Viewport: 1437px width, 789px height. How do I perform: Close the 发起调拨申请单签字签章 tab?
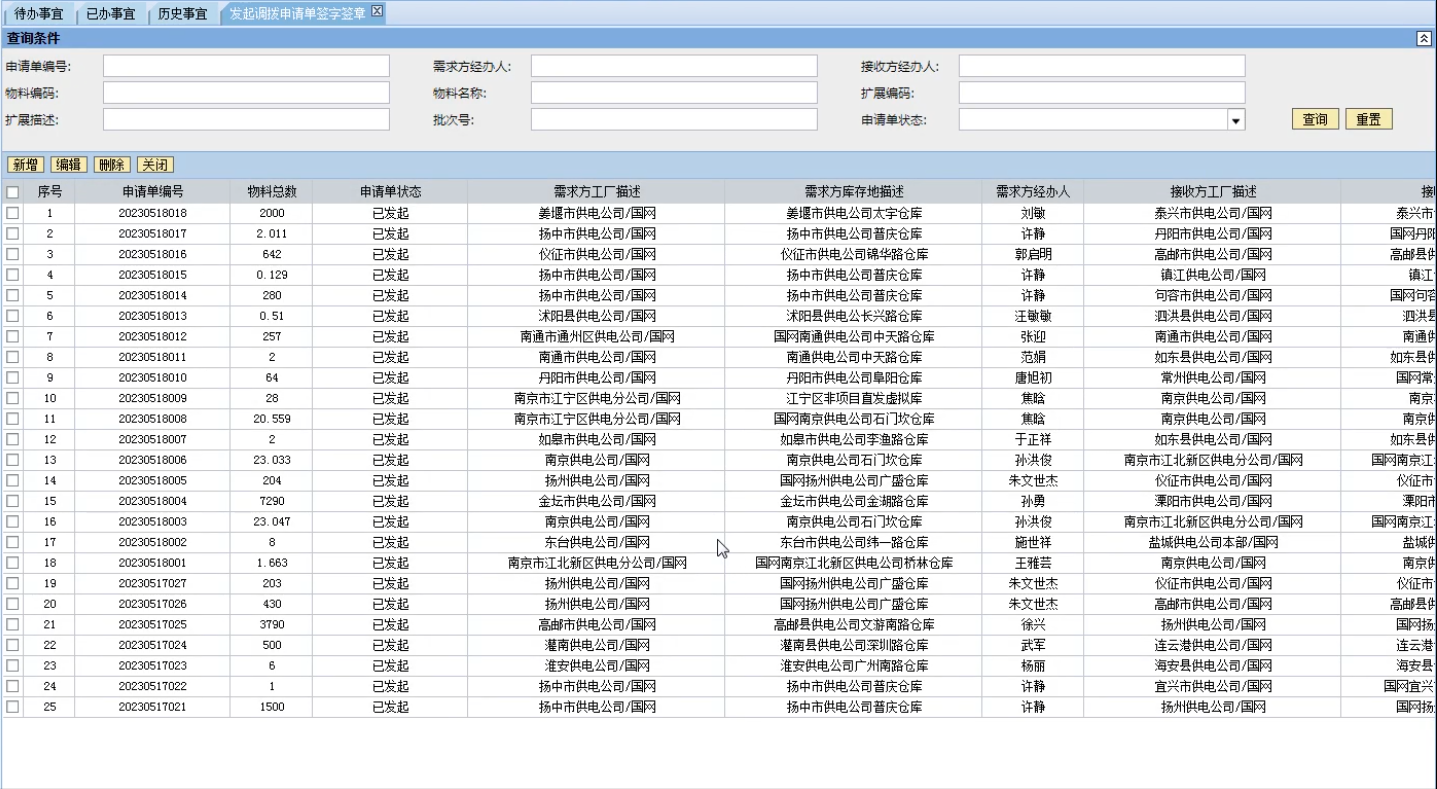point(377,11)
